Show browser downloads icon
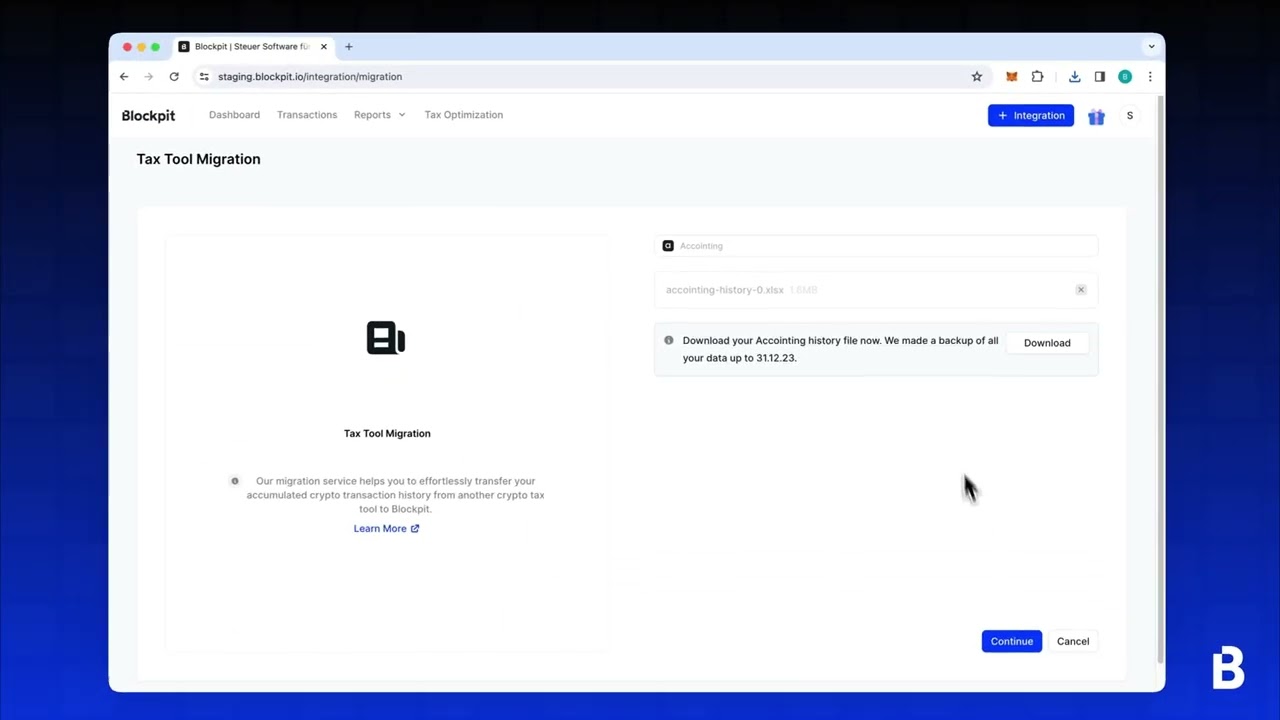Viewport: 1280px width, 720px height. 1074,76
